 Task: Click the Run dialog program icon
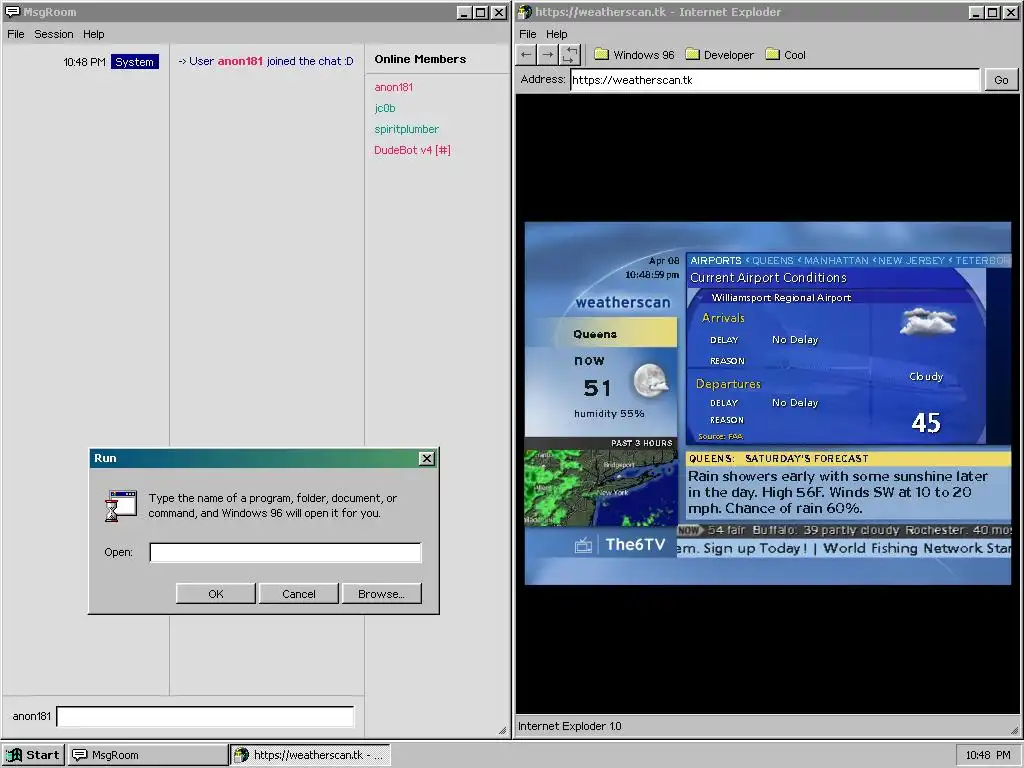point(121,505)
